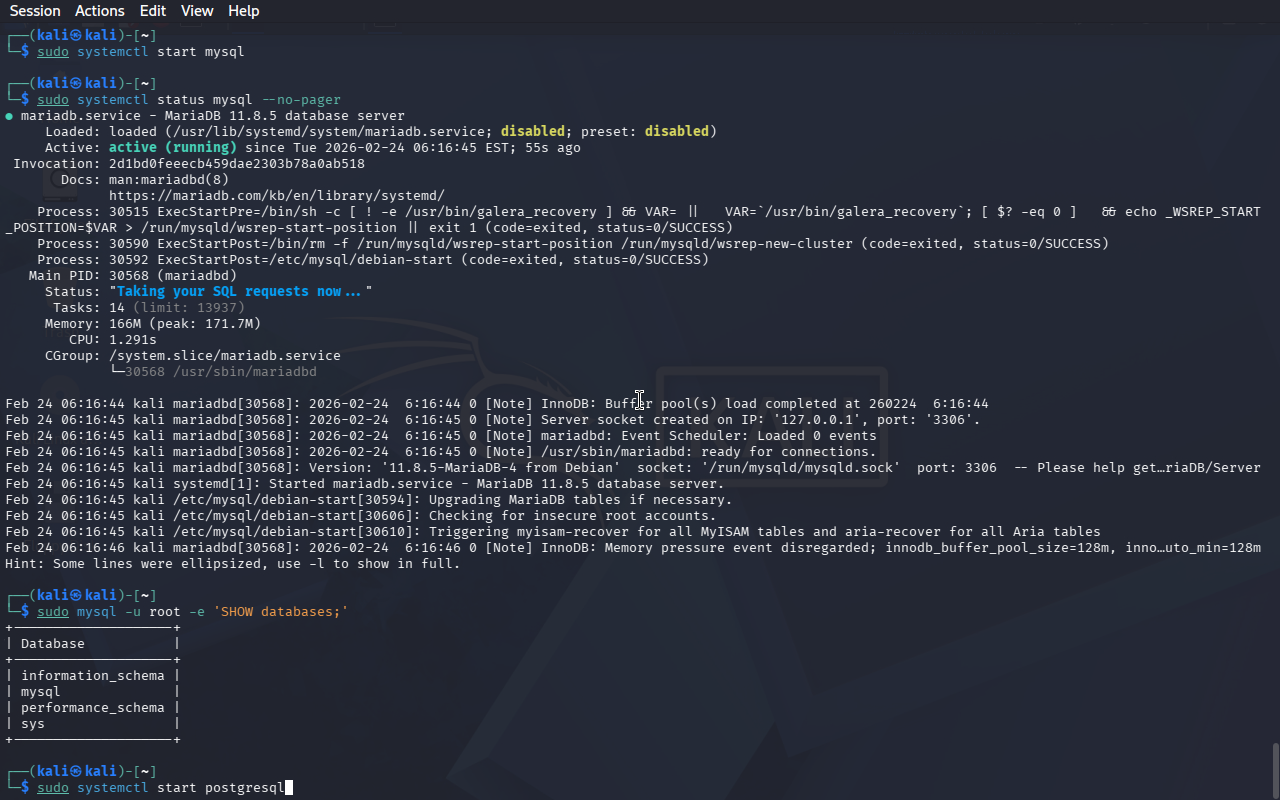This screenshot has height=800, width=1280.
Task: Click the /usr/sbin/mariadbd CGroup tree entry
Action: (x=220, y=372)
